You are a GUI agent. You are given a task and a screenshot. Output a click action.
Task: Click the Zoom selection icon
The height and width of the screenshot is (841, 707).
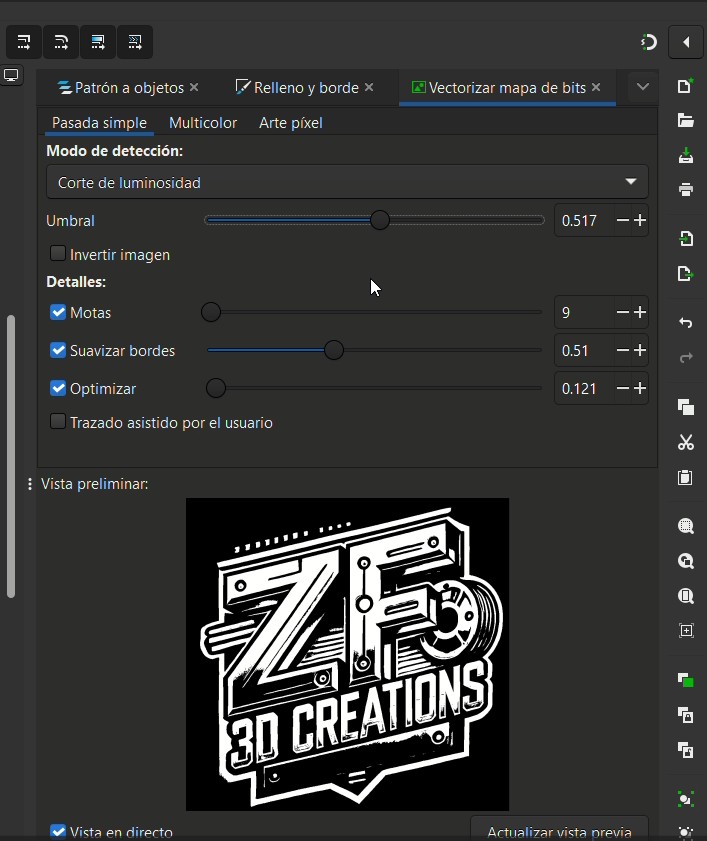686,526
